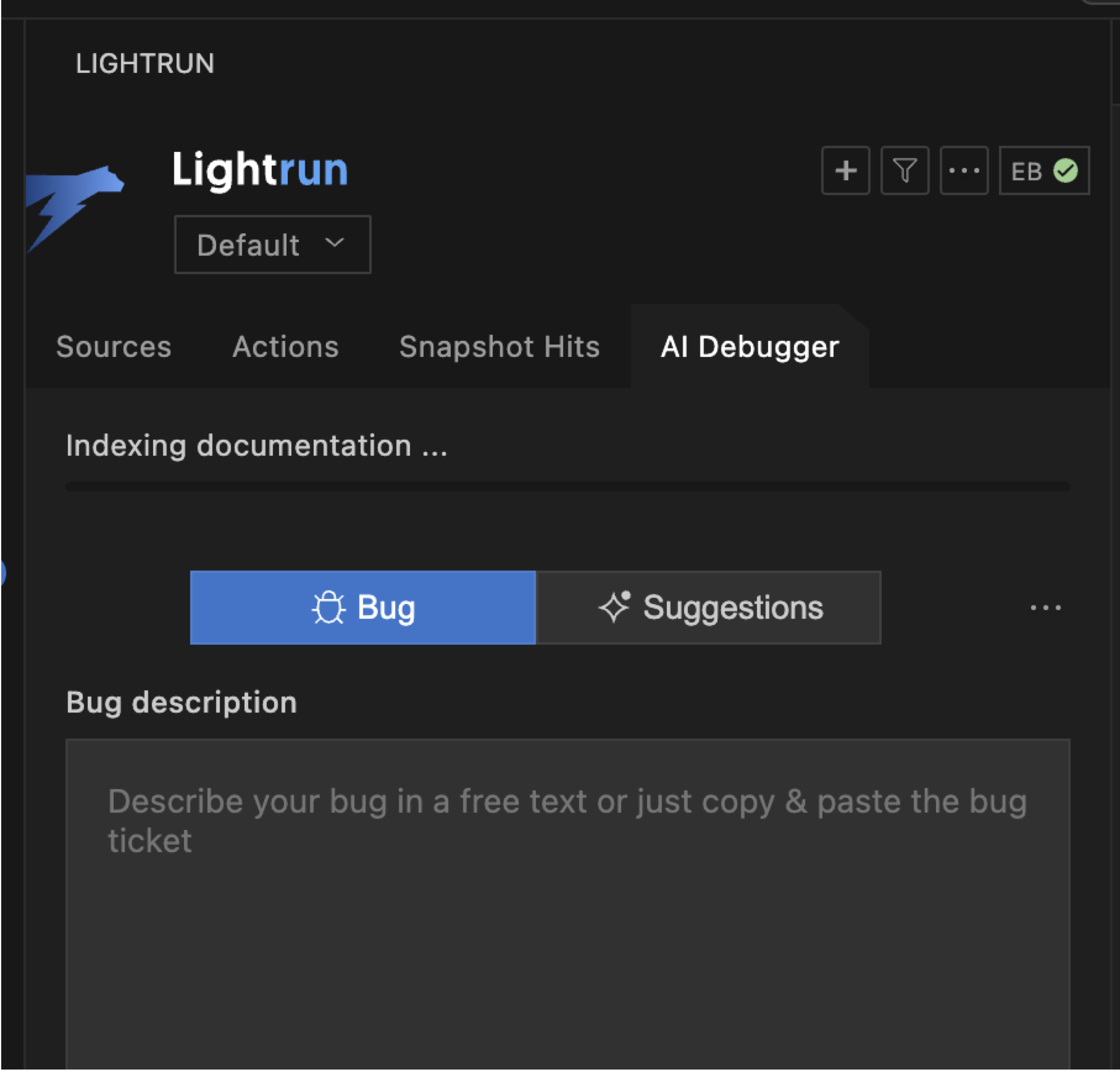This screenshot has width=1120, height=1072.
Task: Click the Lightrun wordmark text
Action: pos(260,170)
